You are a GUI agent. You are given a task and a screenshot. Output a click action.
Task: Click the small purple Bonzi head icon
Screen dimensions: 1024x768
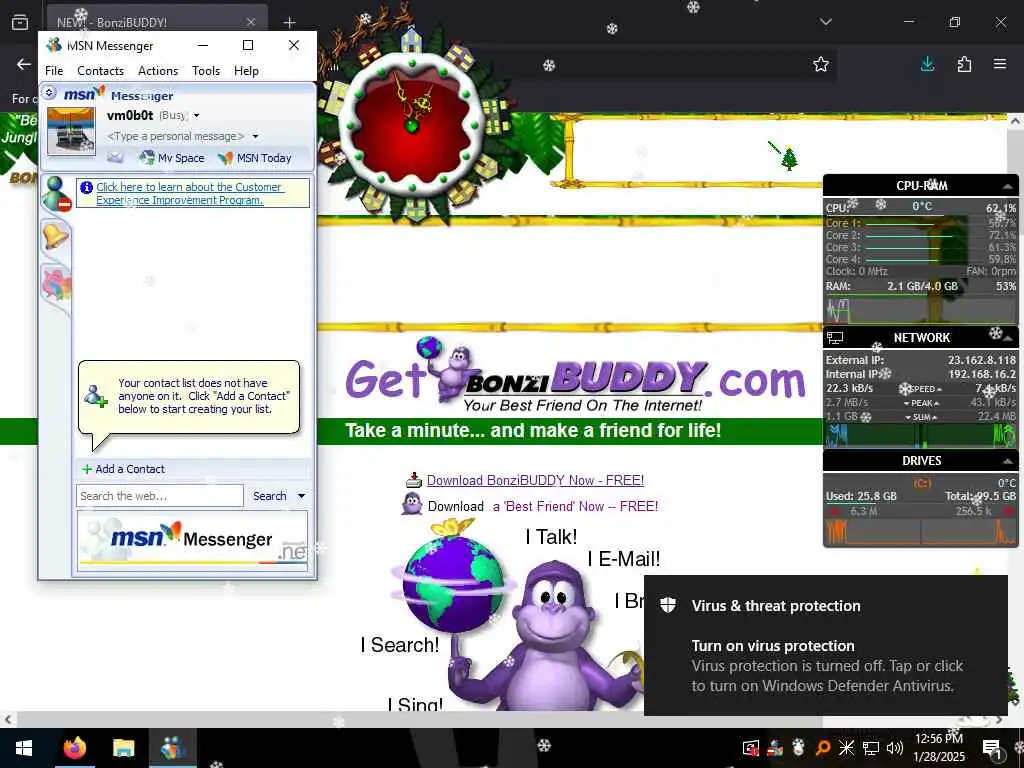[x=412, y=505]
